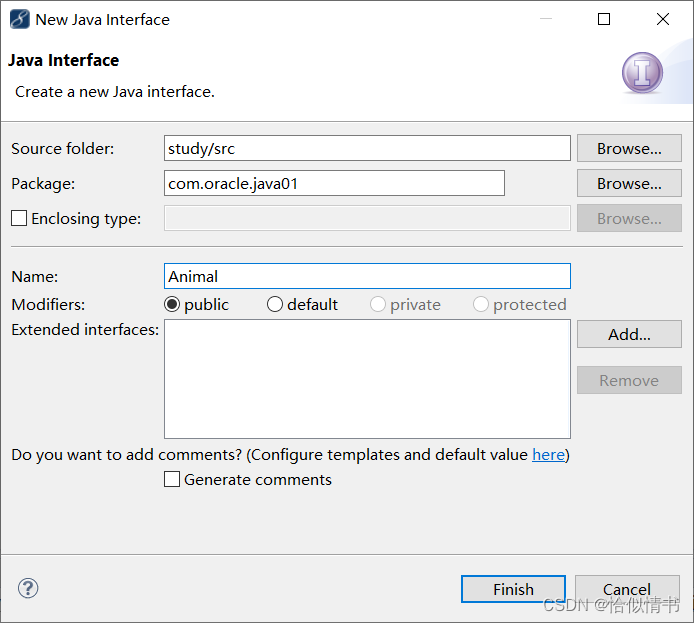This screenshot has height=623, width=694.
Task: Browse for the Source folder
Action: point(629,148)
